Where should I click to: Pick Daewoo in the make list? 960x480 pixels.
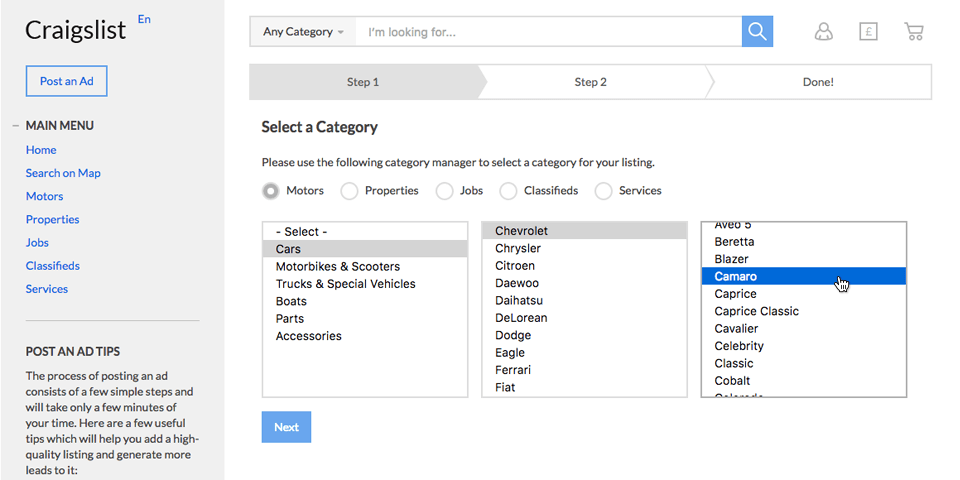point(585,283)
